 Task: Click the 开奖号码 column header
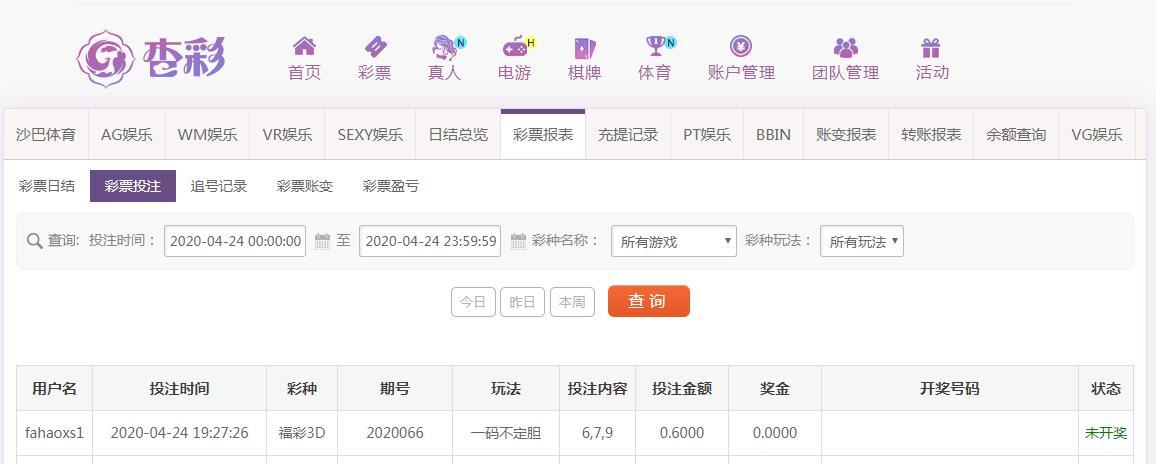pos(950,388)
